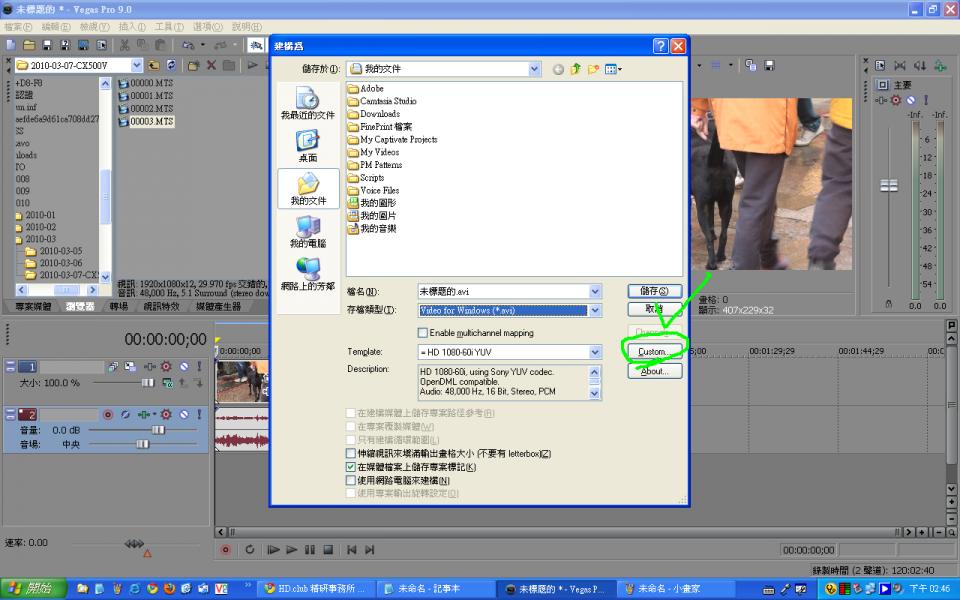Uncheck save project markers in media file (K)
Screen dimensions: 960x600
point(350,467)
